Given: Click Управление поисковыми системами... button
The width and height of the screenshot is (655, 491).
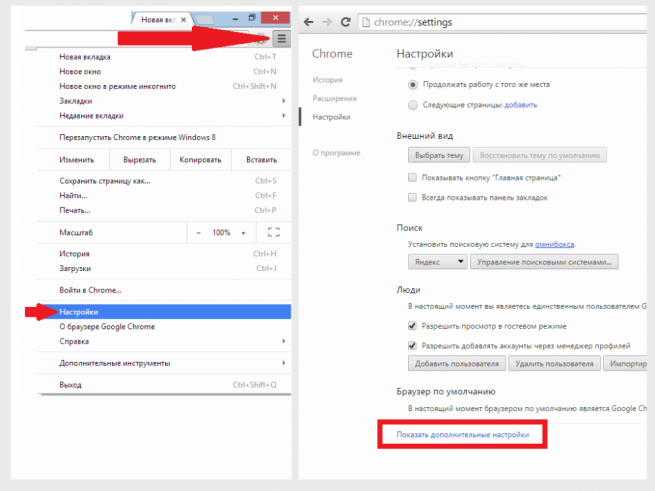Looking at the screenshot, I should coord(544,262).
